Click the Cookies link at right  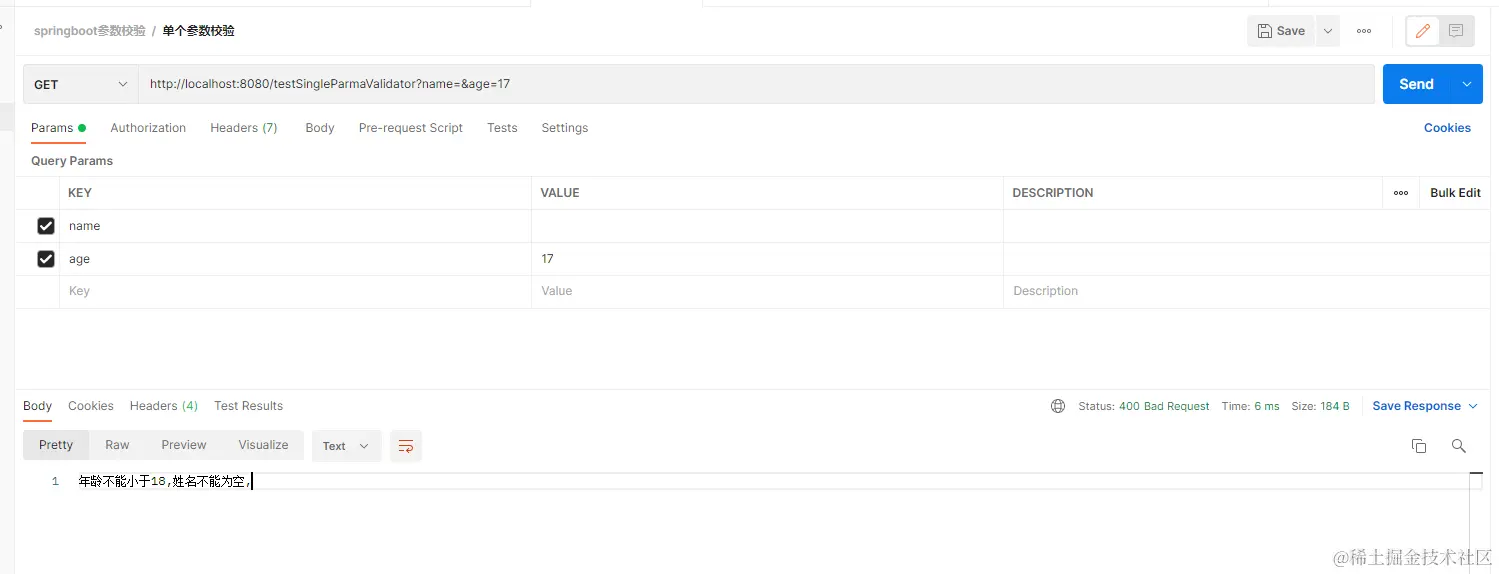1447,128
